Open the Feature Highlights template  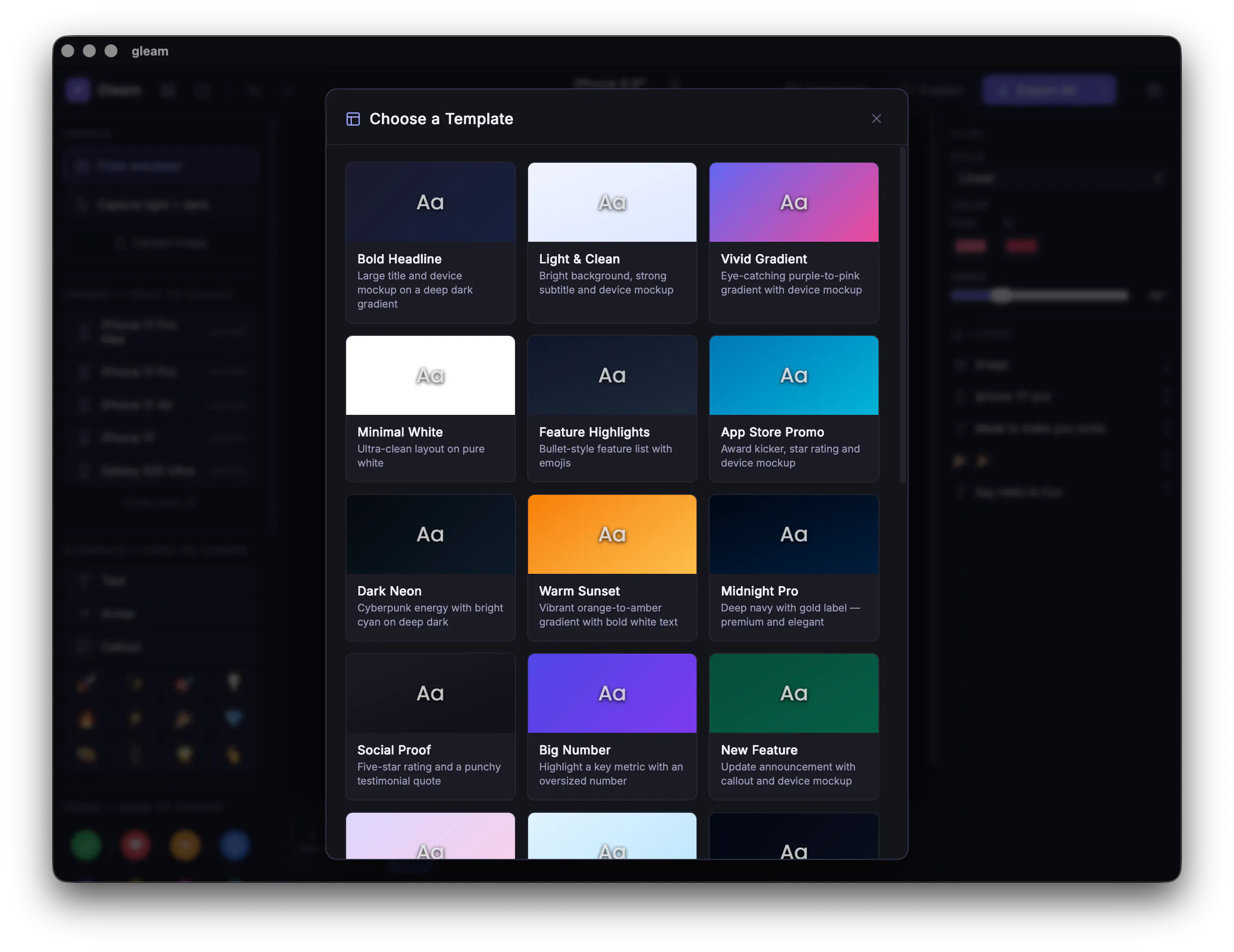pos(612,408)
